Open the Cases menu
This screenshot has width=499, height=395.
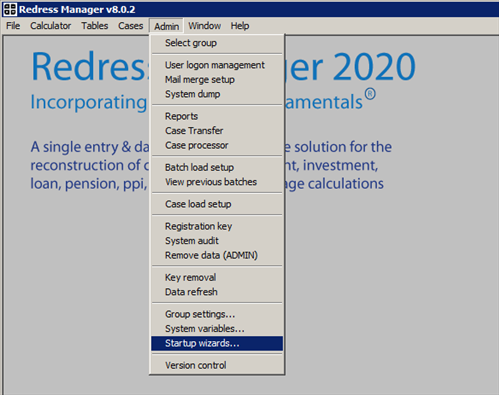point(130,26)
